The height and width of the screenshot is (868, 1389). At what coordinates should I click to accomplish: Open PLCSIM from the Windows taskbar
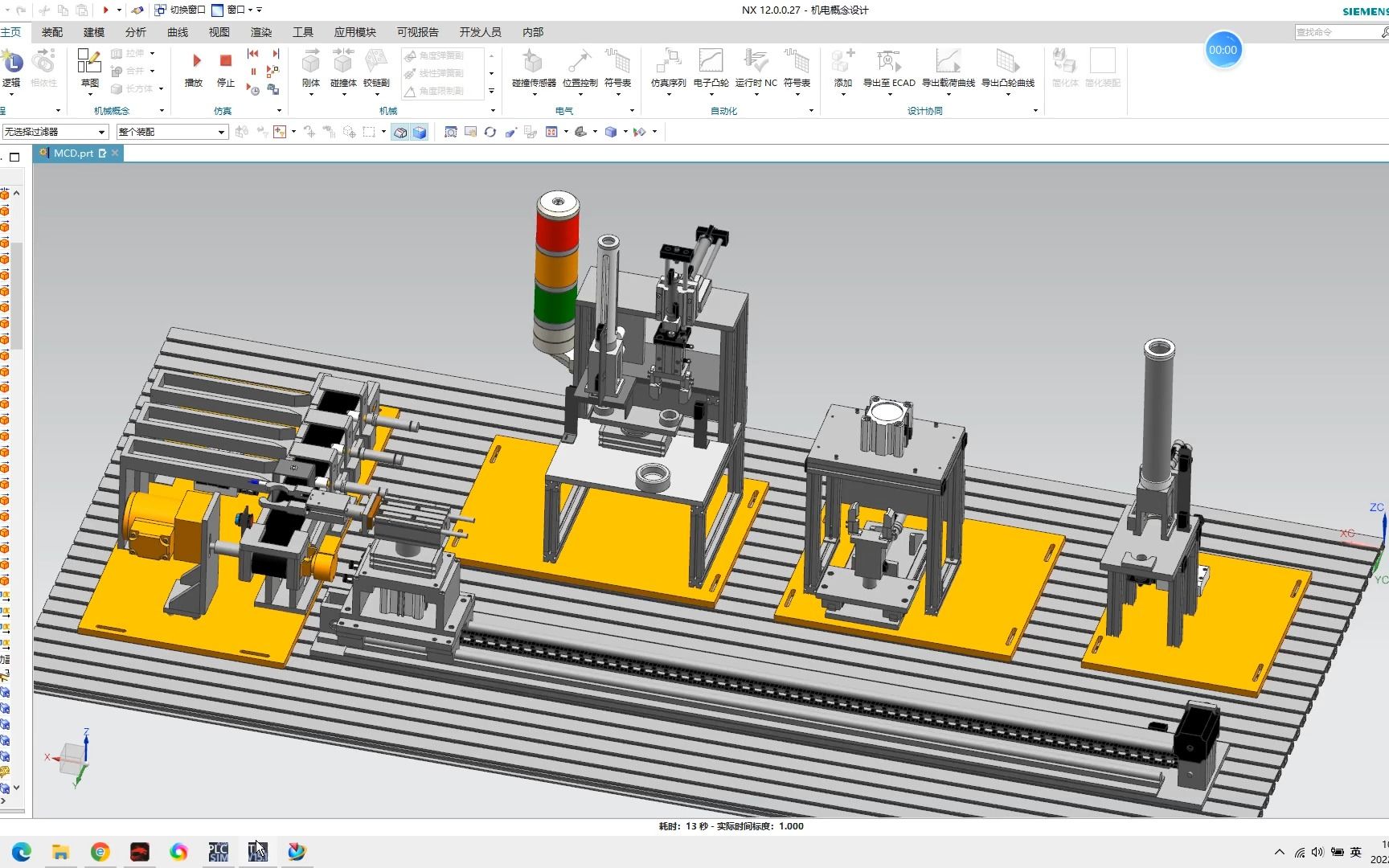[x=218, y=851]
